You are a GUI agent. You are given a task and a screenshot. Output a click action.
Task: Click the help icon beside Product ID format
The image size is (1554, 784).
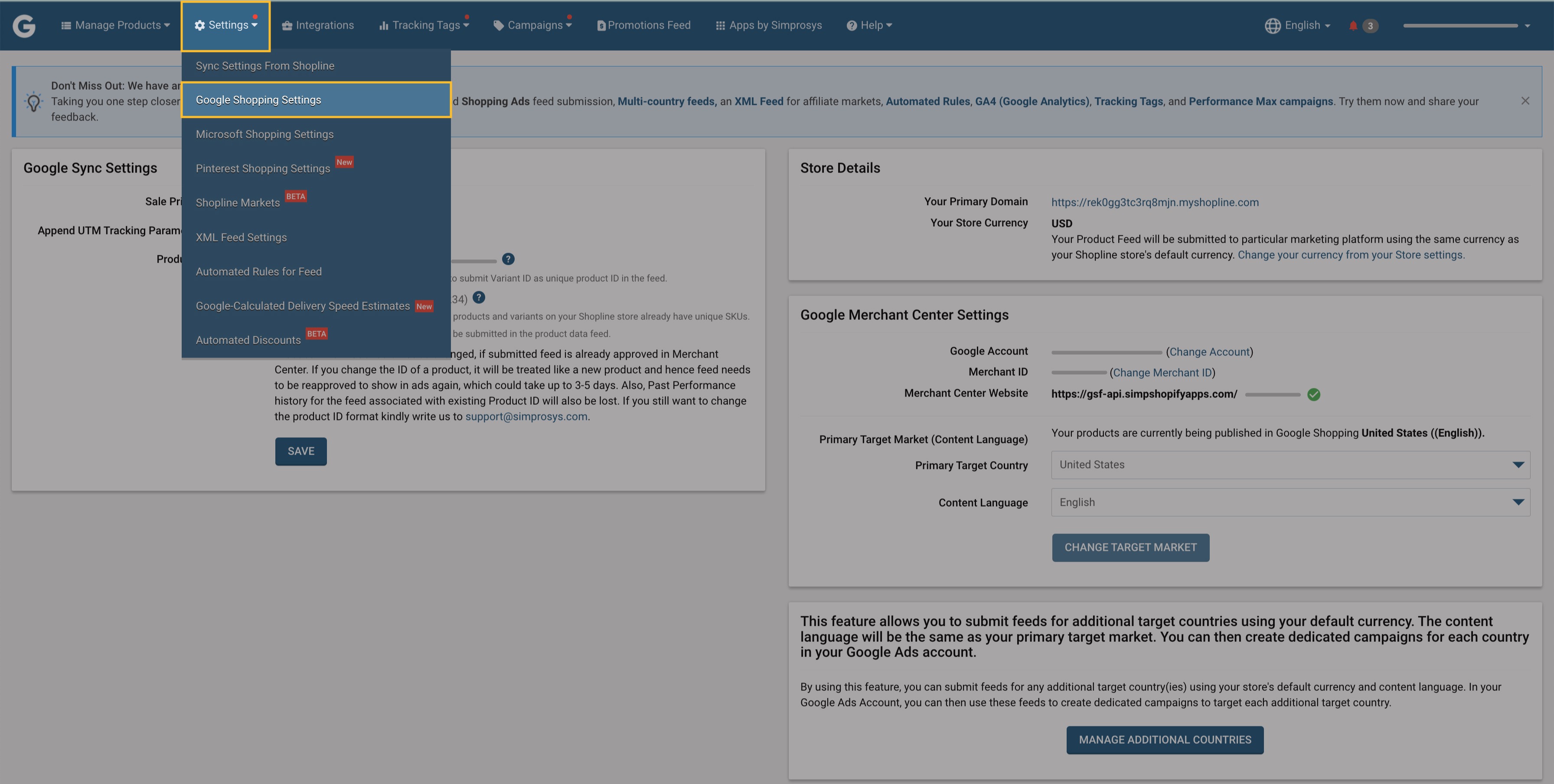tap(508, 259)
